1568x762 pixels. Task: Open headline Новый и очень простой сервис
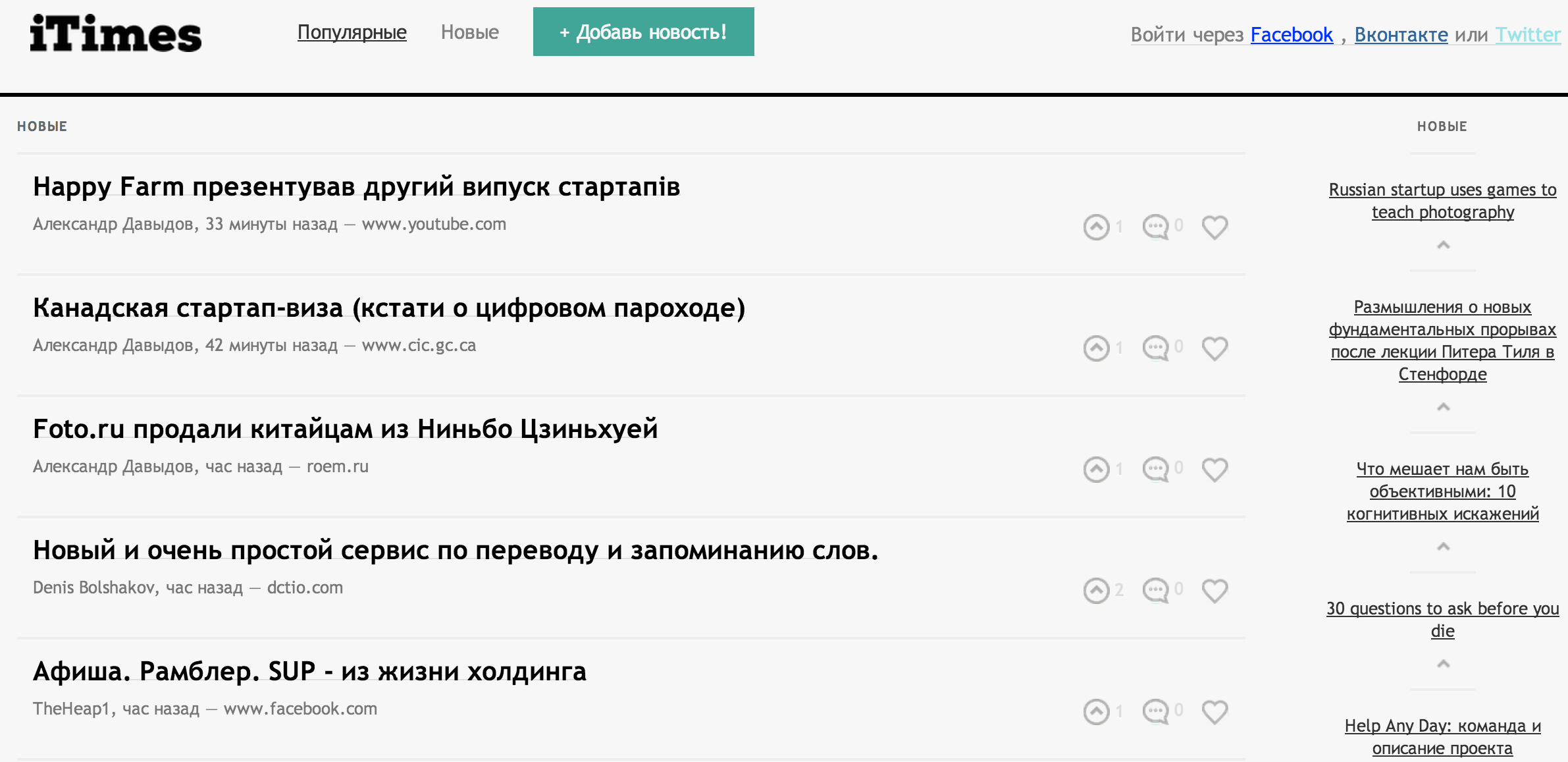[x=456, y=551]
